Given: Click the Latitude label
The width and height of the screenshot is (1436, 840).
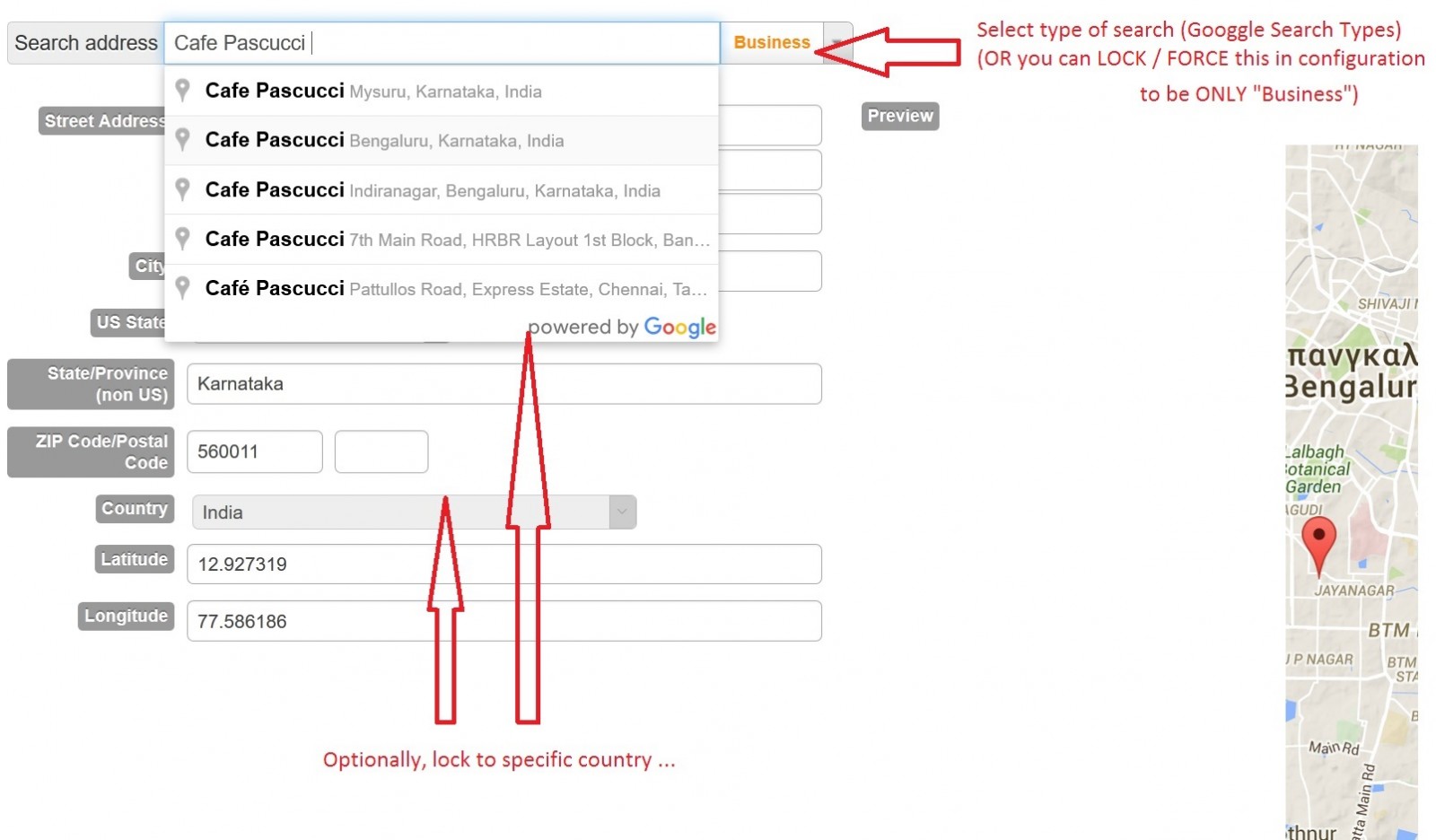Looking at the screenshot, I should tap(134, 559).
